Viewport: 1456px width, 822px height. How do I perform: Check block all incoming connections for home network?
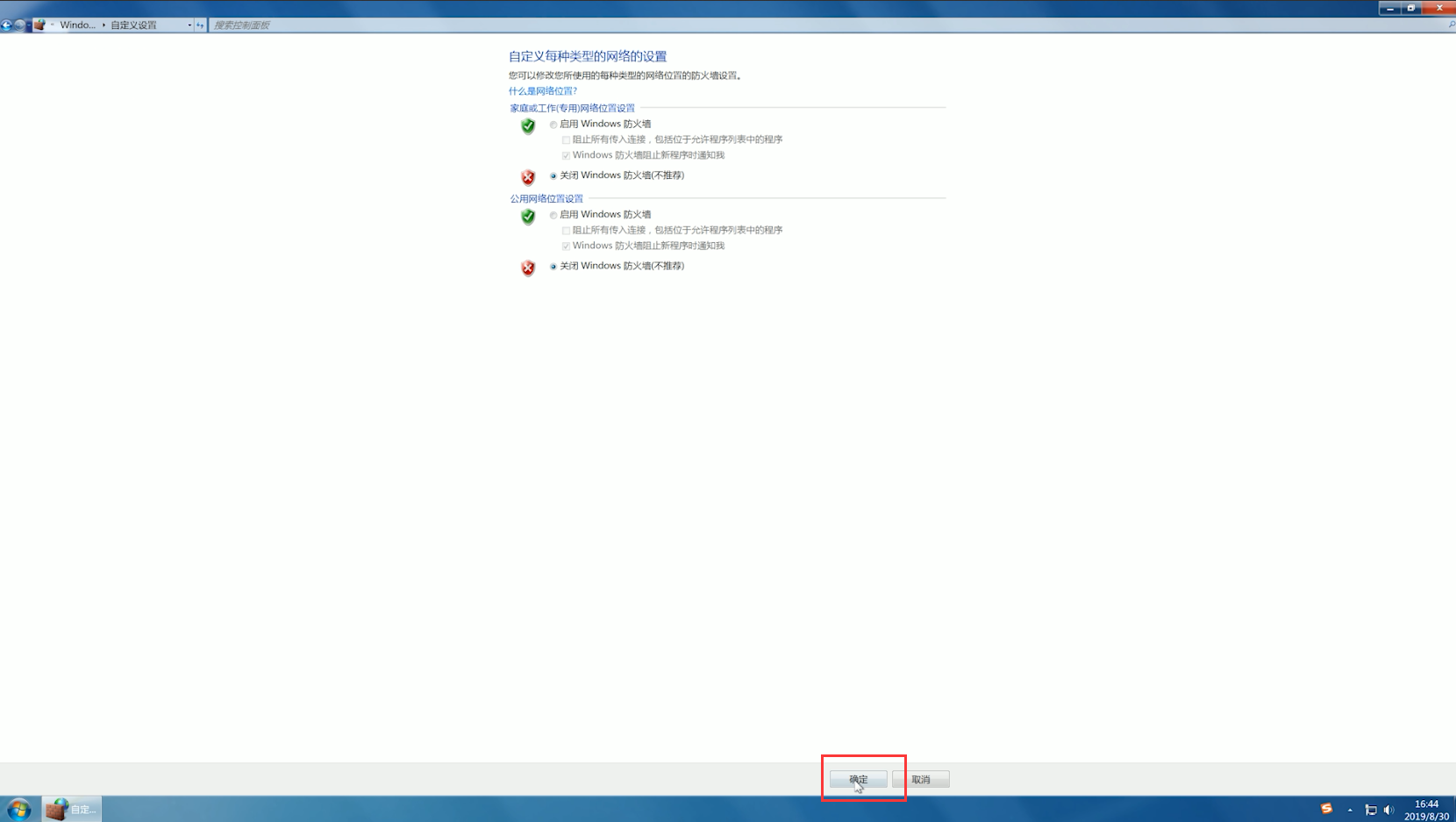click(566, 140)
